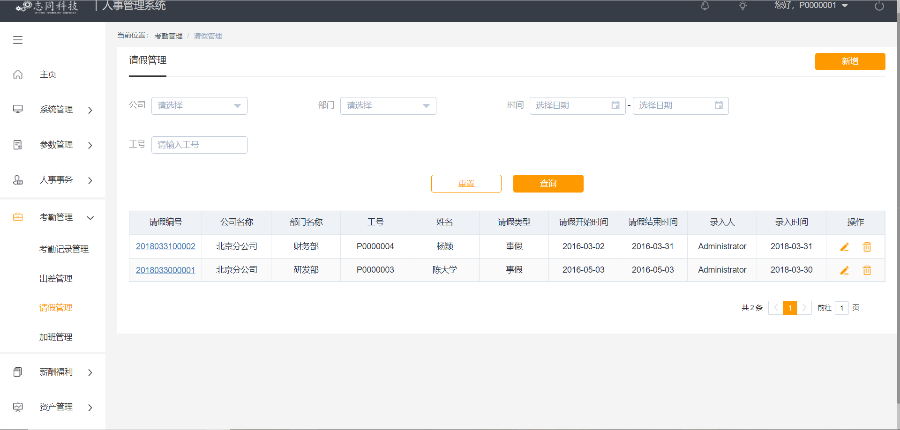Click the power logout icon
The image size is (900, 430).
click(x=879, y=6)
